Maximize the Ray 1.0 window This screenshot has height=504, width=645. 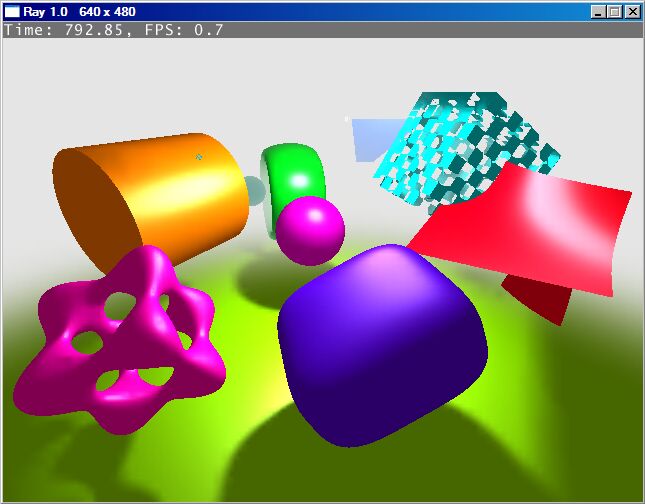click(x=615, y=12)
